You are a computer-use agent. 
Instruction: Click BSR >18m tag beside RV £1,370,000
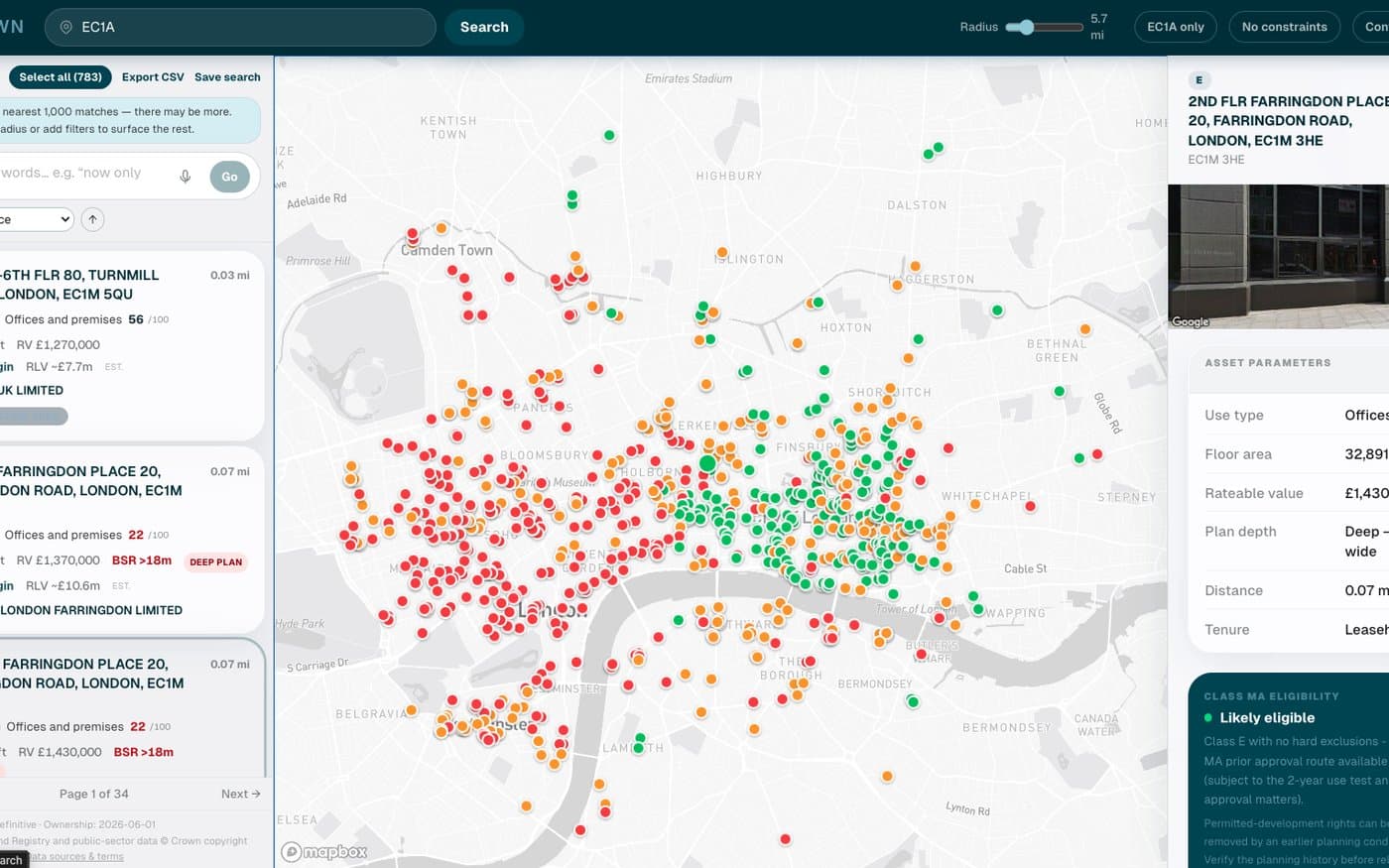[142, 560]
